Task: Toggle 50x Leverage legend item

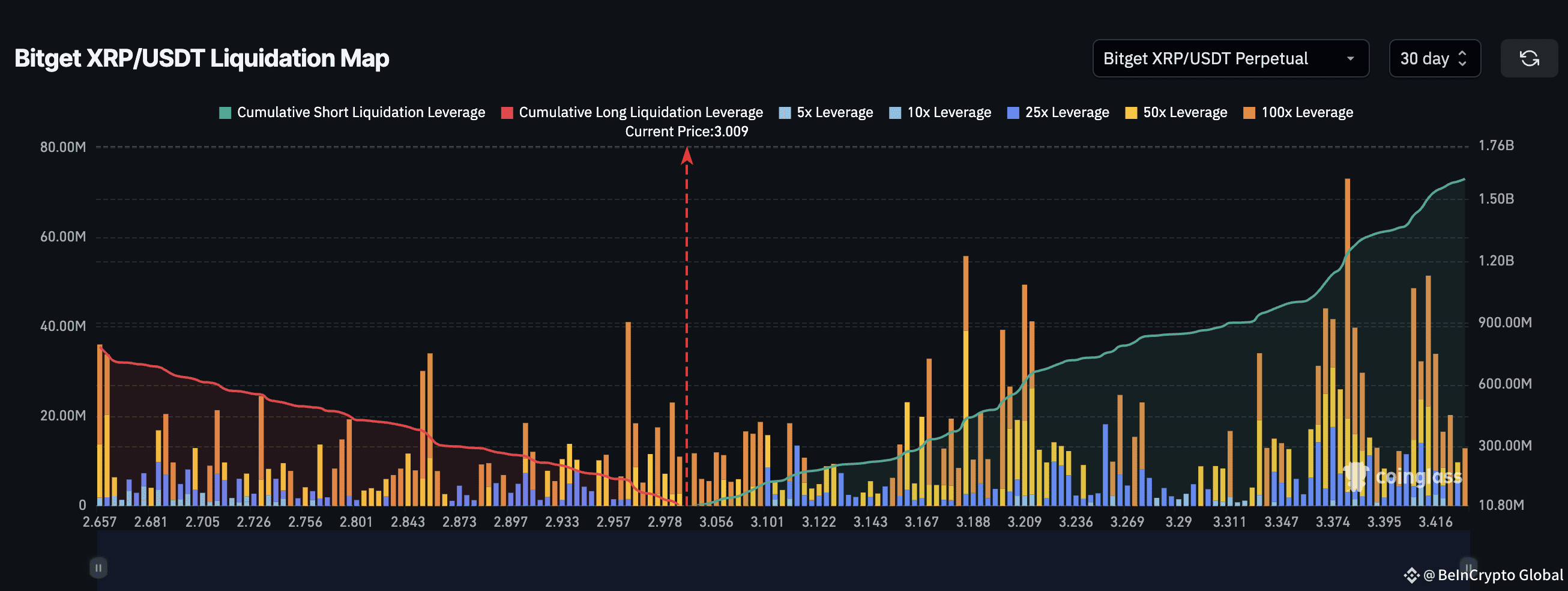Action: pyautogui.click(x=1177, y=113)
